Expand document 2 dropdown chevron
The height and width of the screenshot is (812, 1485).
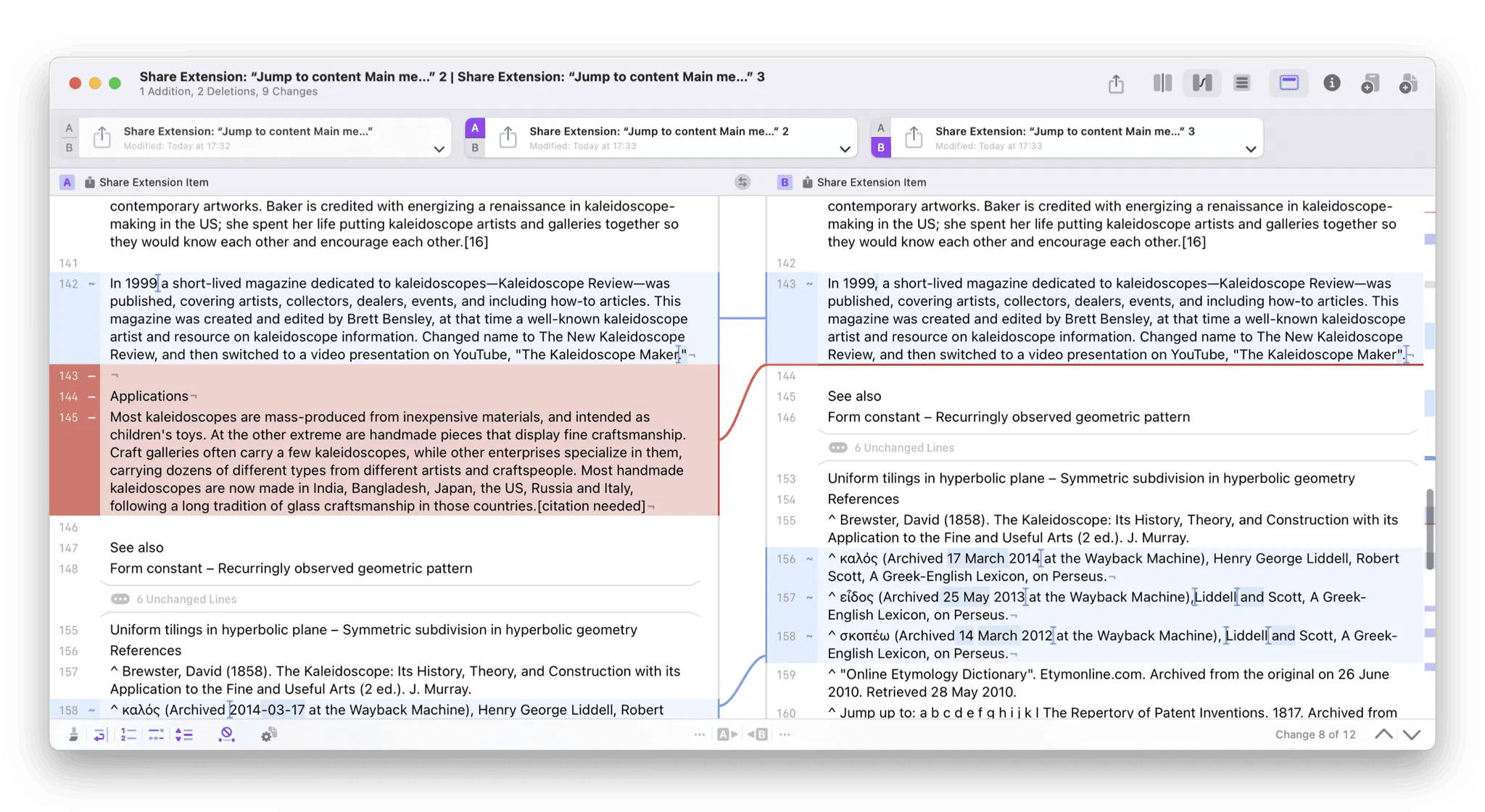pyautogui.click(x=845, y=149)
